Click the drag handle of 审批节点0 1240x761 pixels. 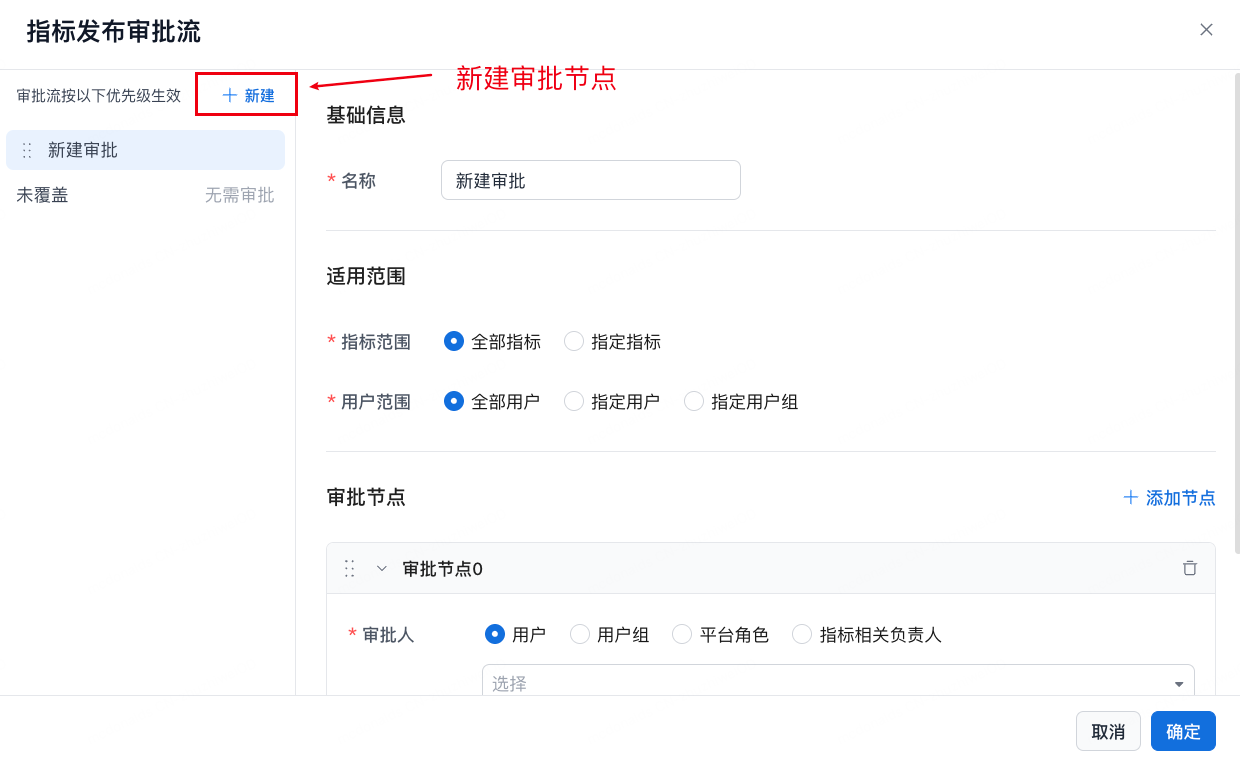coord(349,568)
